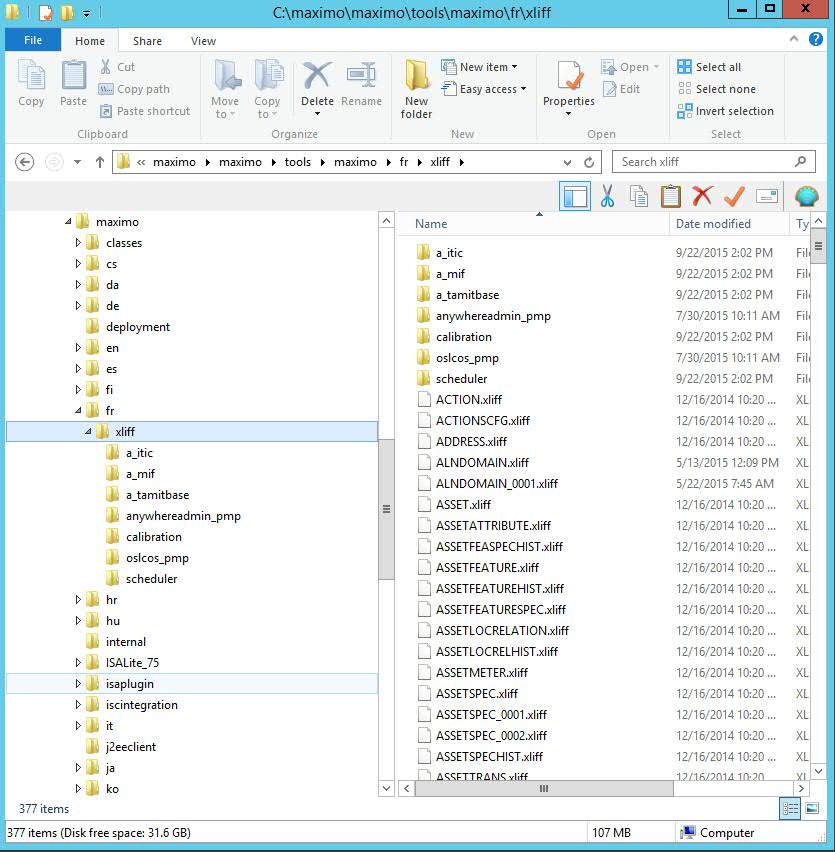The width and height of the screenshot is (835, 852).
Task: Open the File menu tab
Action: pos(33,40)
